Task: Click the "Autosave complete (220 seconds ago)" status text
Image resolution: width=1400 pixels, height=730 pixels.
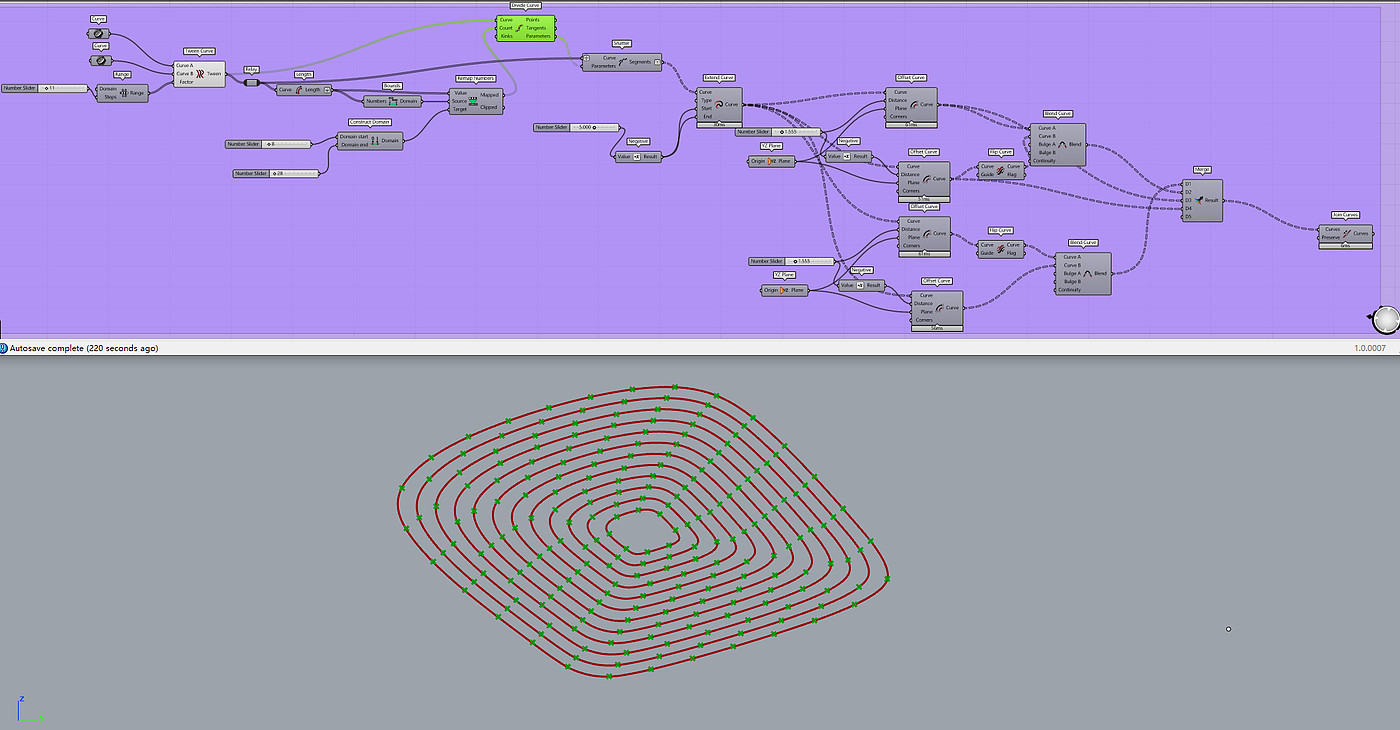Action: pos(84,348)
